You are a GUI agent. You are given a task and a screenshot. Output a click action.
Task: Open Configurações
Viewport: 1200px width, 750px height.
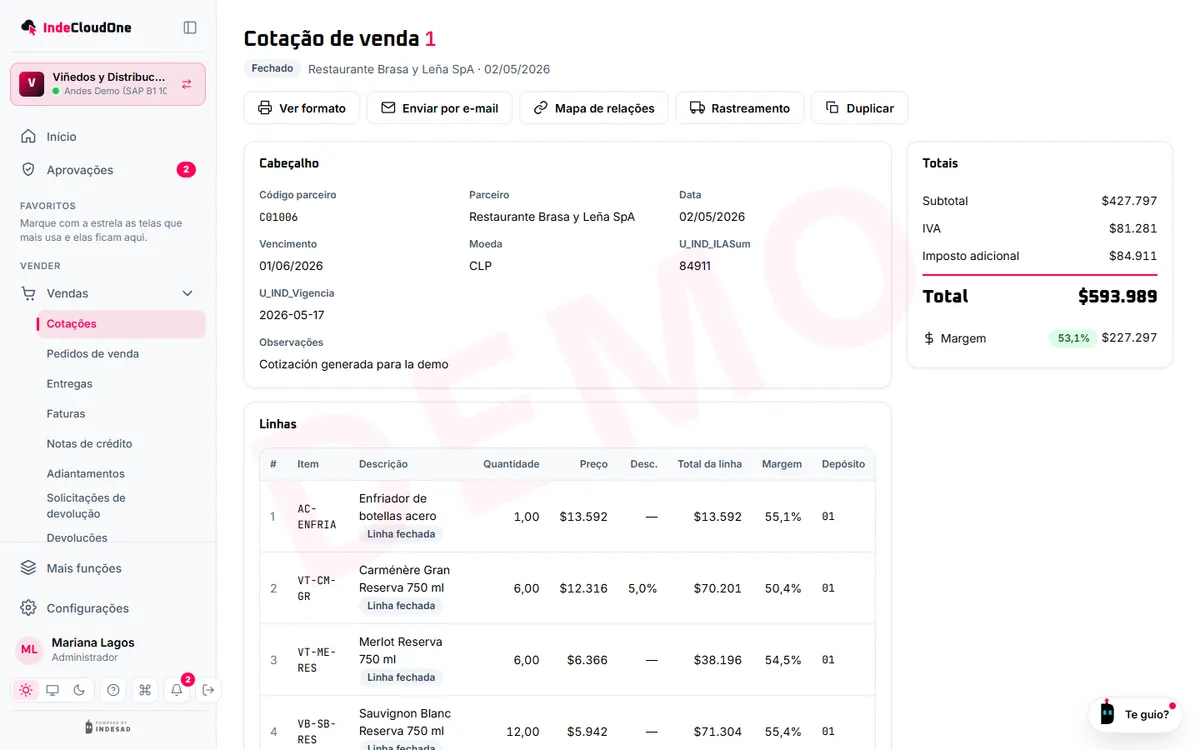coord(108,608)
